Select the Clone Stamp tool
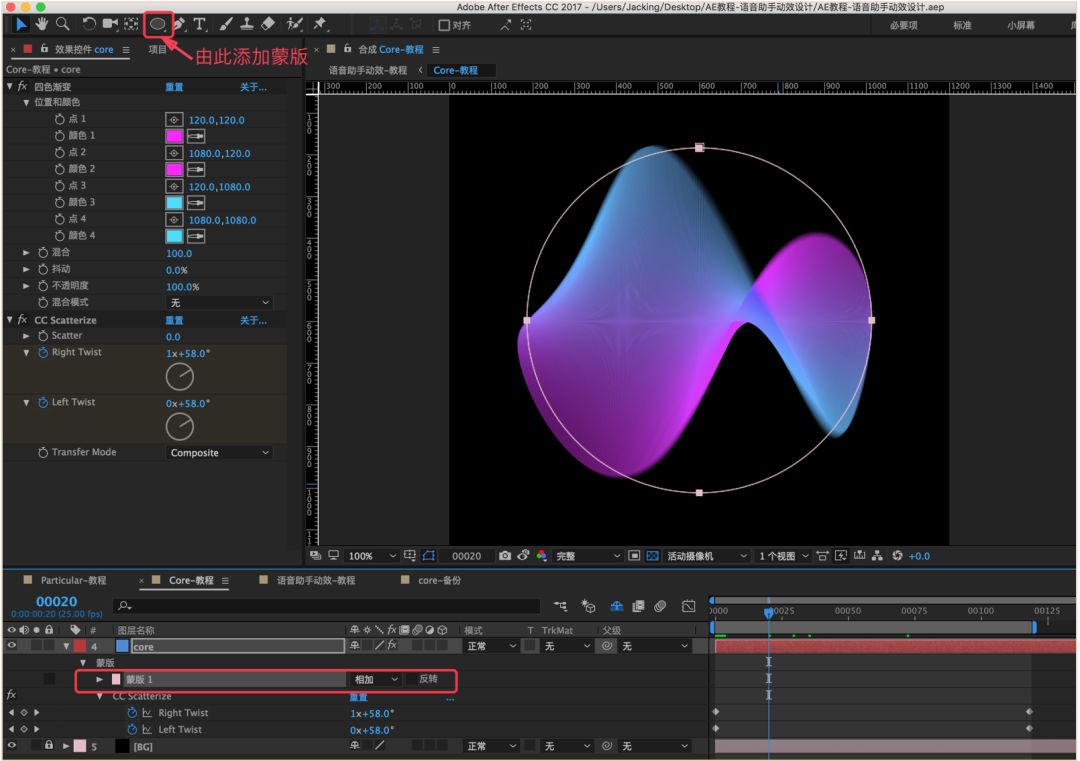This screenshot has height=761, width=1080. pyautogui.click(x=247, y=25)
